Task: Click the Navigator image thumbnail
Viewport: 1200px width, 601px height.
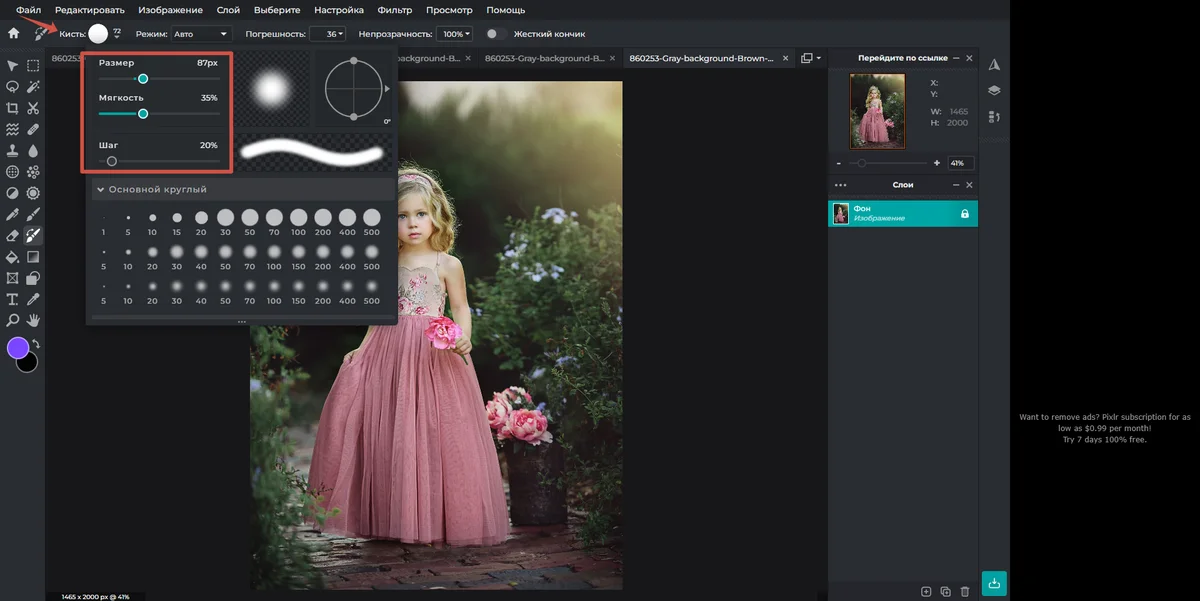Action: pos(877,111)
